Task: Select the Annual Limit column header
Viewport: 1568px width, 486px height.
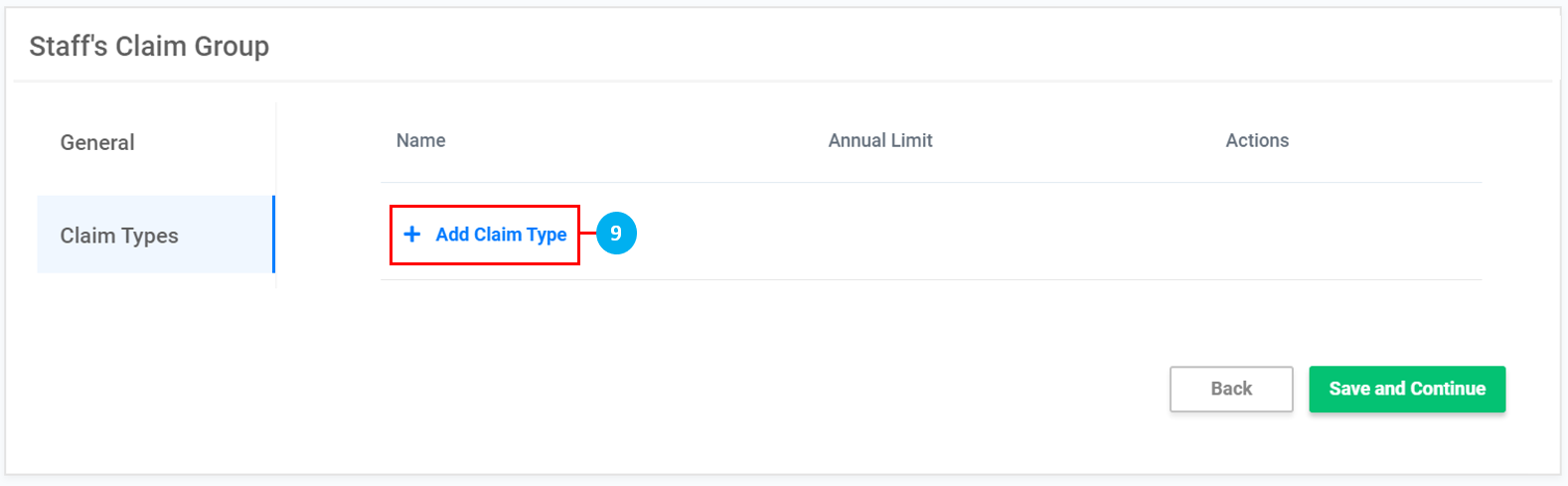Action: coord(880,141)
